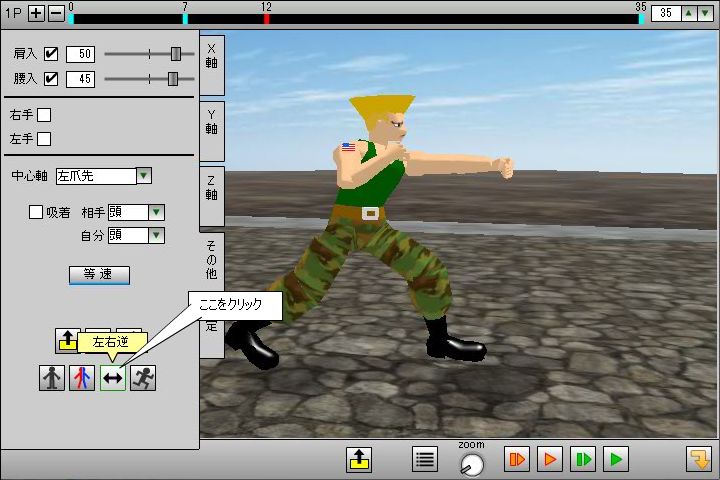Click the 腰入 slider handle
Viewport: 720px width, 480px height.
[x=173, y=79]
